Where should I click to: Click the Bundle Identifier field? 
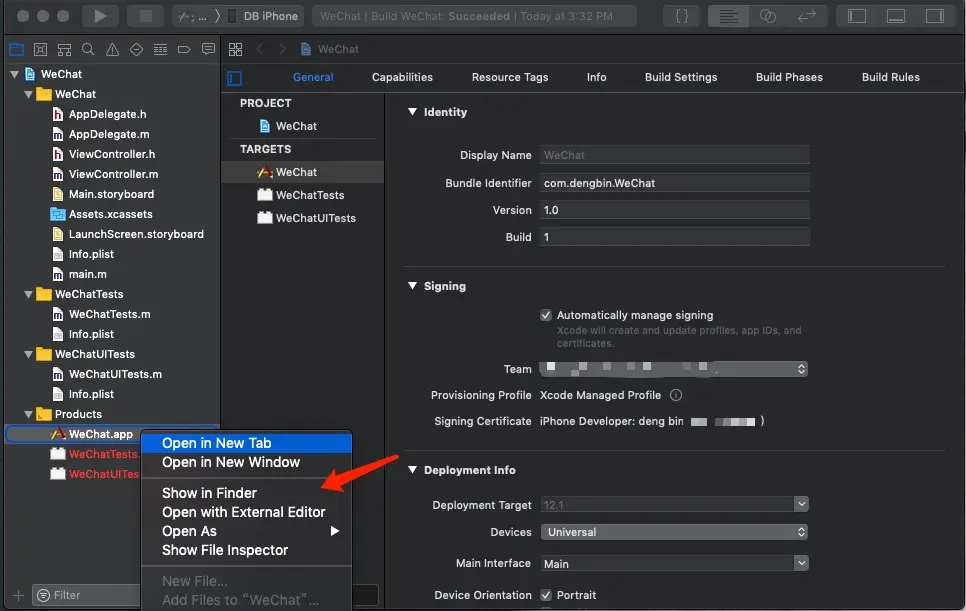tap(675, 182)
